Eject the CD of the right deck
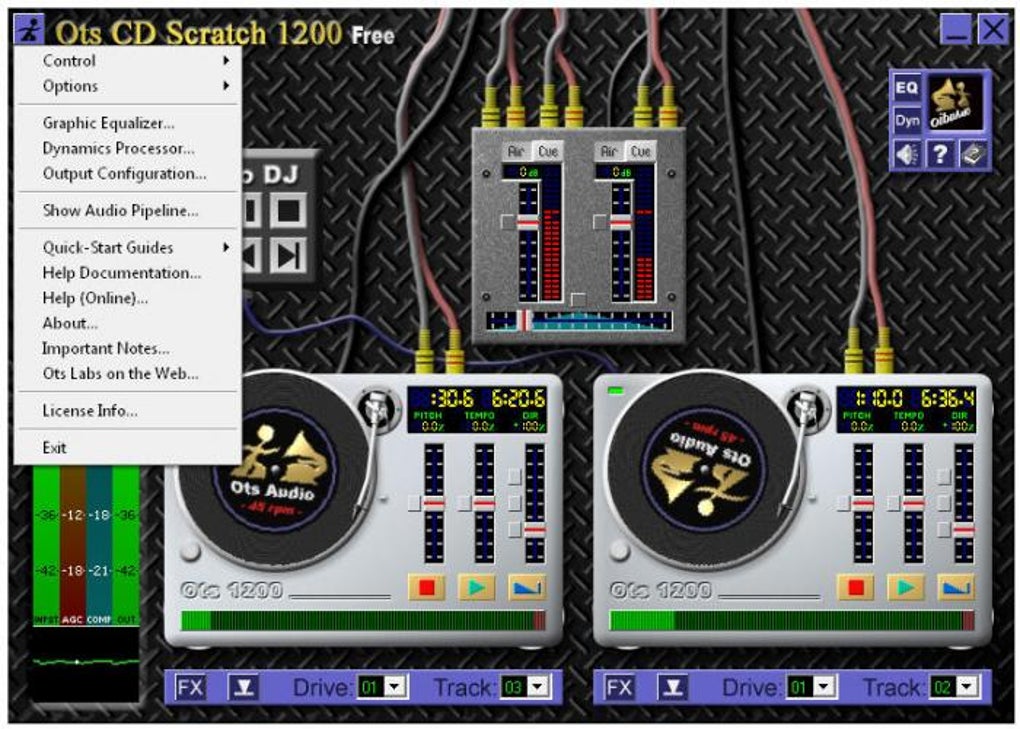 (672, 687)
